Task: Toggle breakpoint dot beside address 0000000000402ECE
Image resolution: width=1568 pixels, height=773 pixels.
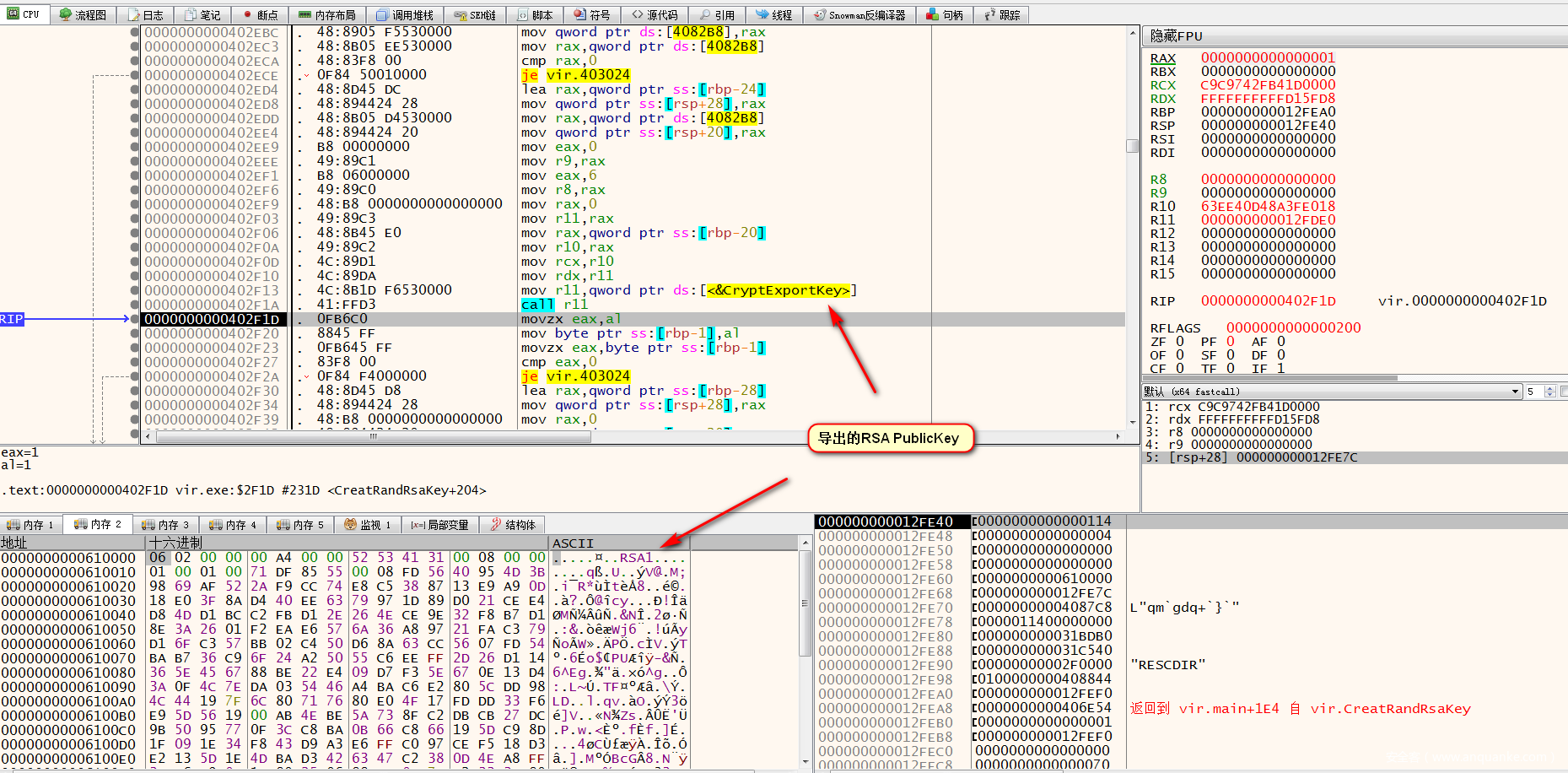Action: [x=135, y=75]
